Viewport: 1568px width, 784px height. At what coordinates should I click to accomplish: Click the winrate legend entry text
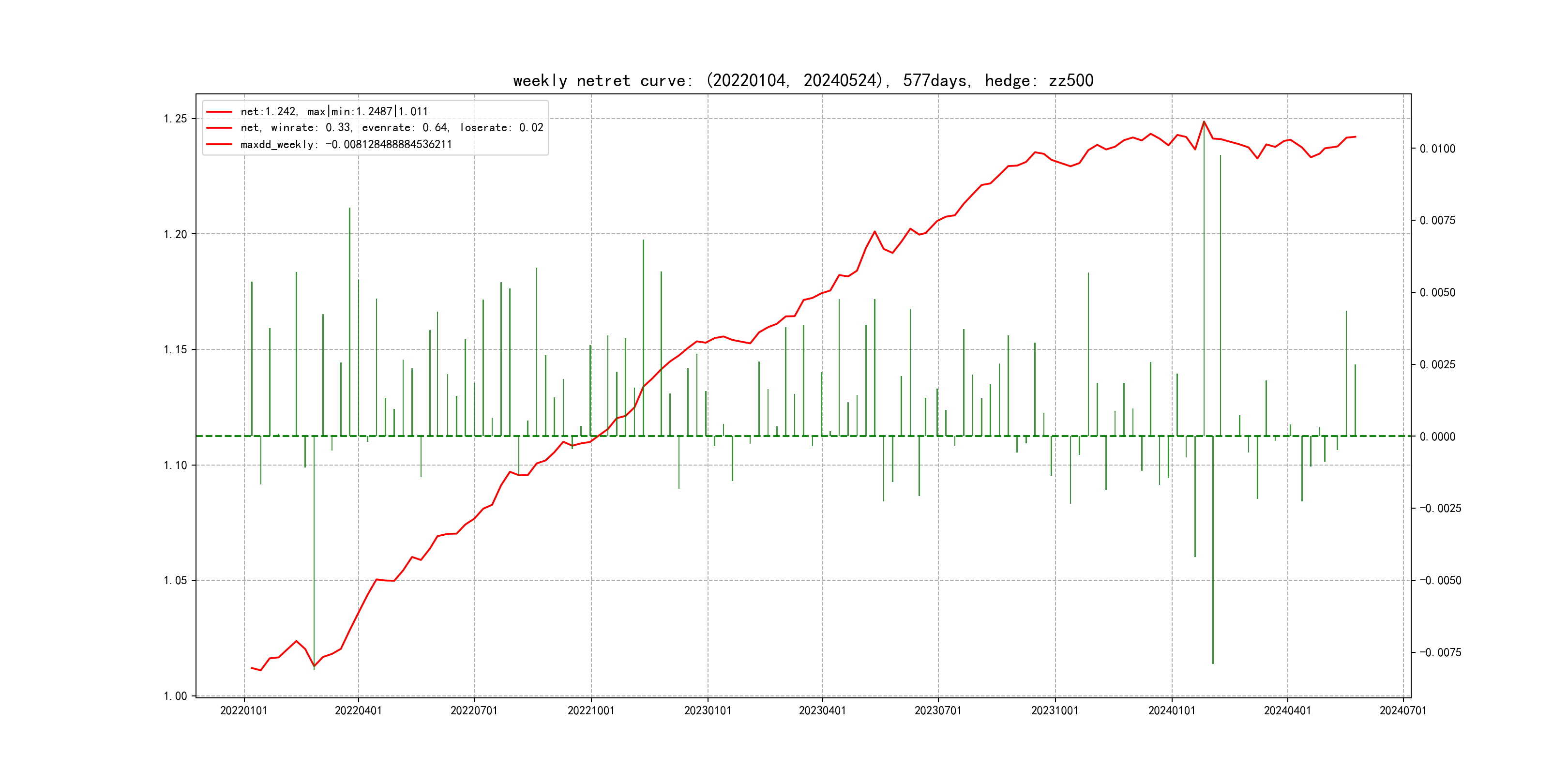click(392, 128)
